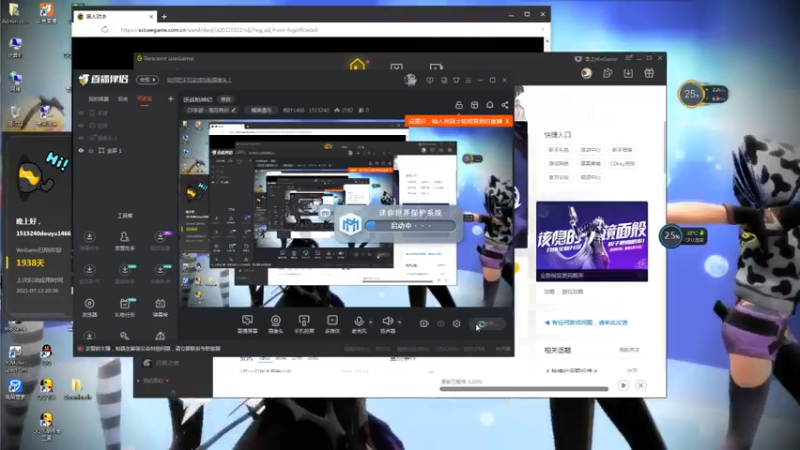This screenshot has height=450, width=800.
Task: Click the 直播助手 person tool icon
Action: [x=124, y=237]
